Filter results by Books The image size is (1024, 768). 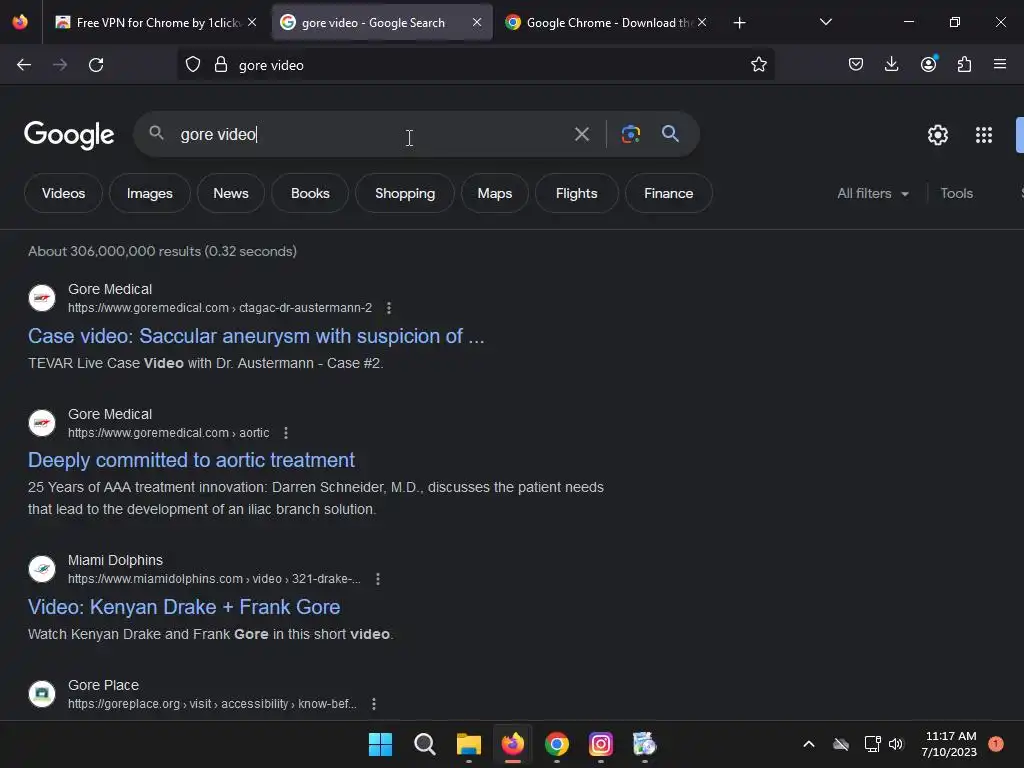coord(310,193)
